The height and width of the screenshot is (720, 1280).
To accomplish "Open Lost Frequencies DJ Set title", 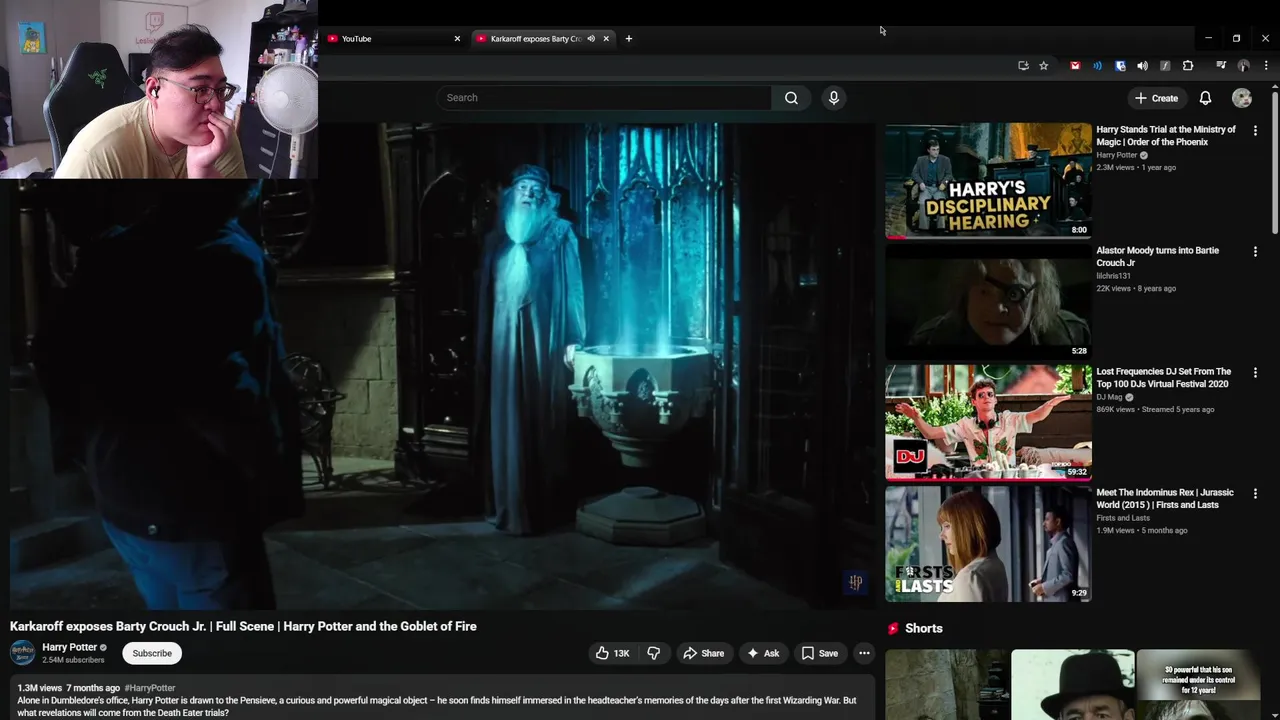I will coord(1164,378).
